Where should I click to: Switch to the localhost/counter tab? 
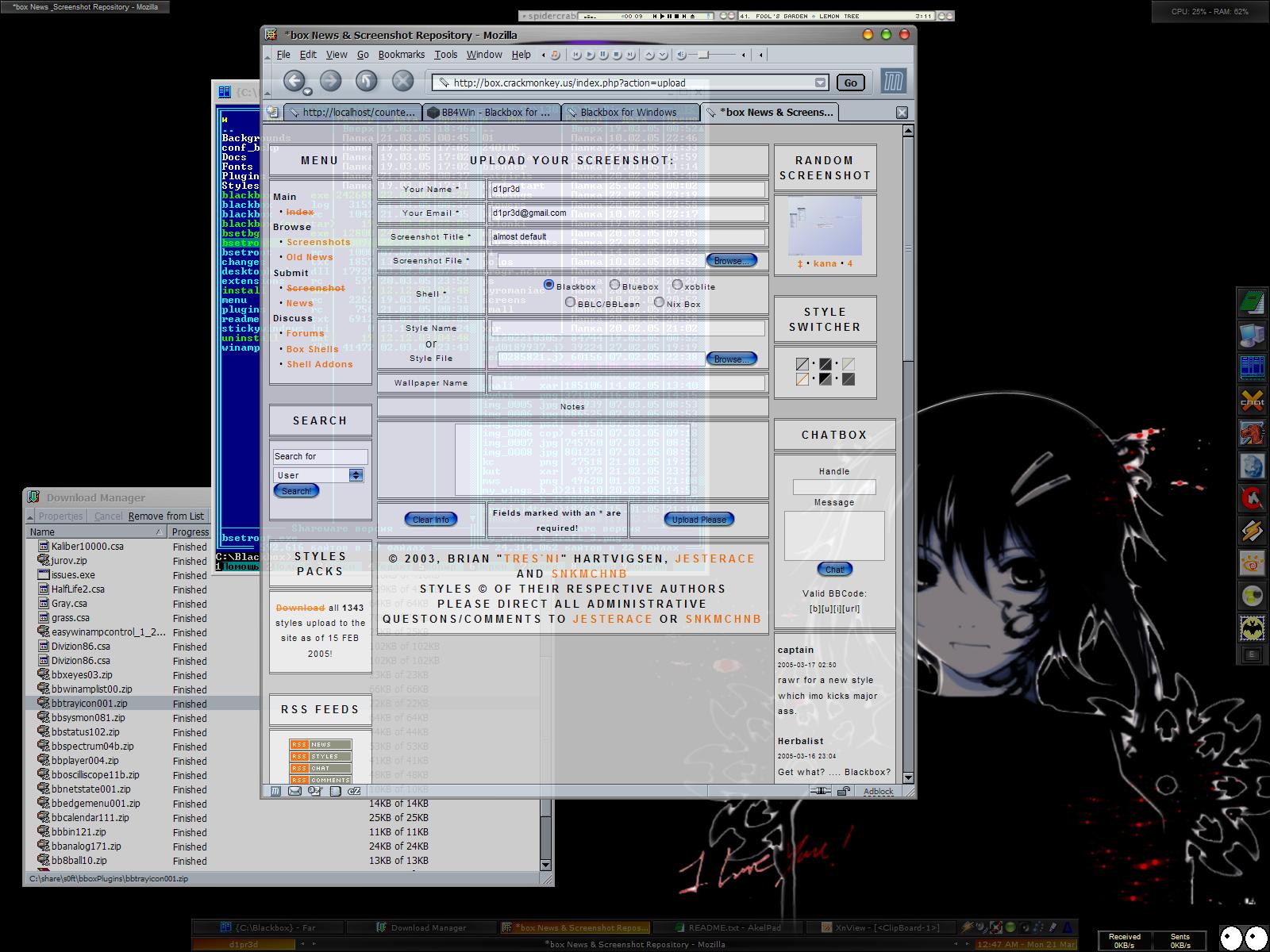pyautogui.click(x=352, y=113)
